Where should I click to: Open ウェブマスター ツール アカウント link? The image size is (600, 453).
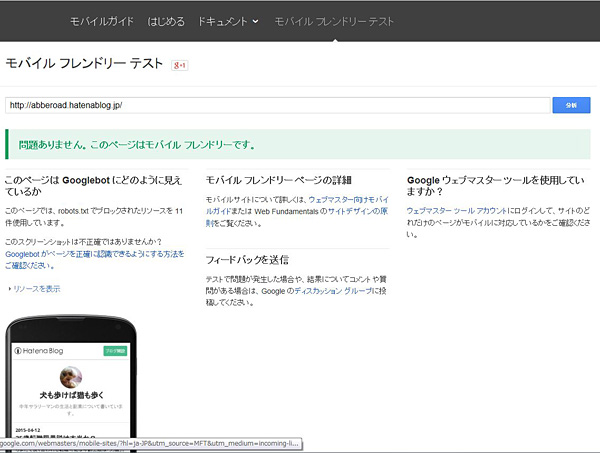click(x=457, y=211)
